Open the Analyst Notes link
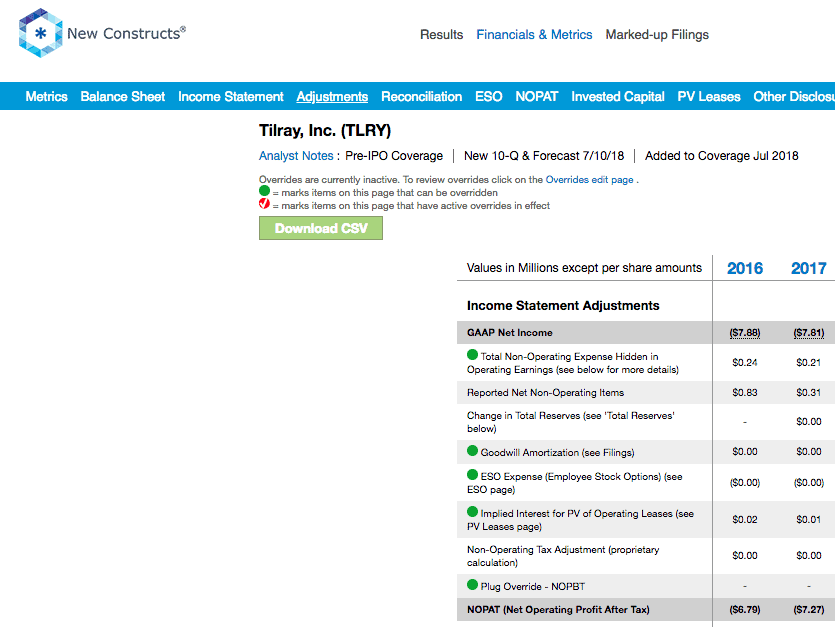The height and width of the screenshot is (627, 835). coord(296,156)
